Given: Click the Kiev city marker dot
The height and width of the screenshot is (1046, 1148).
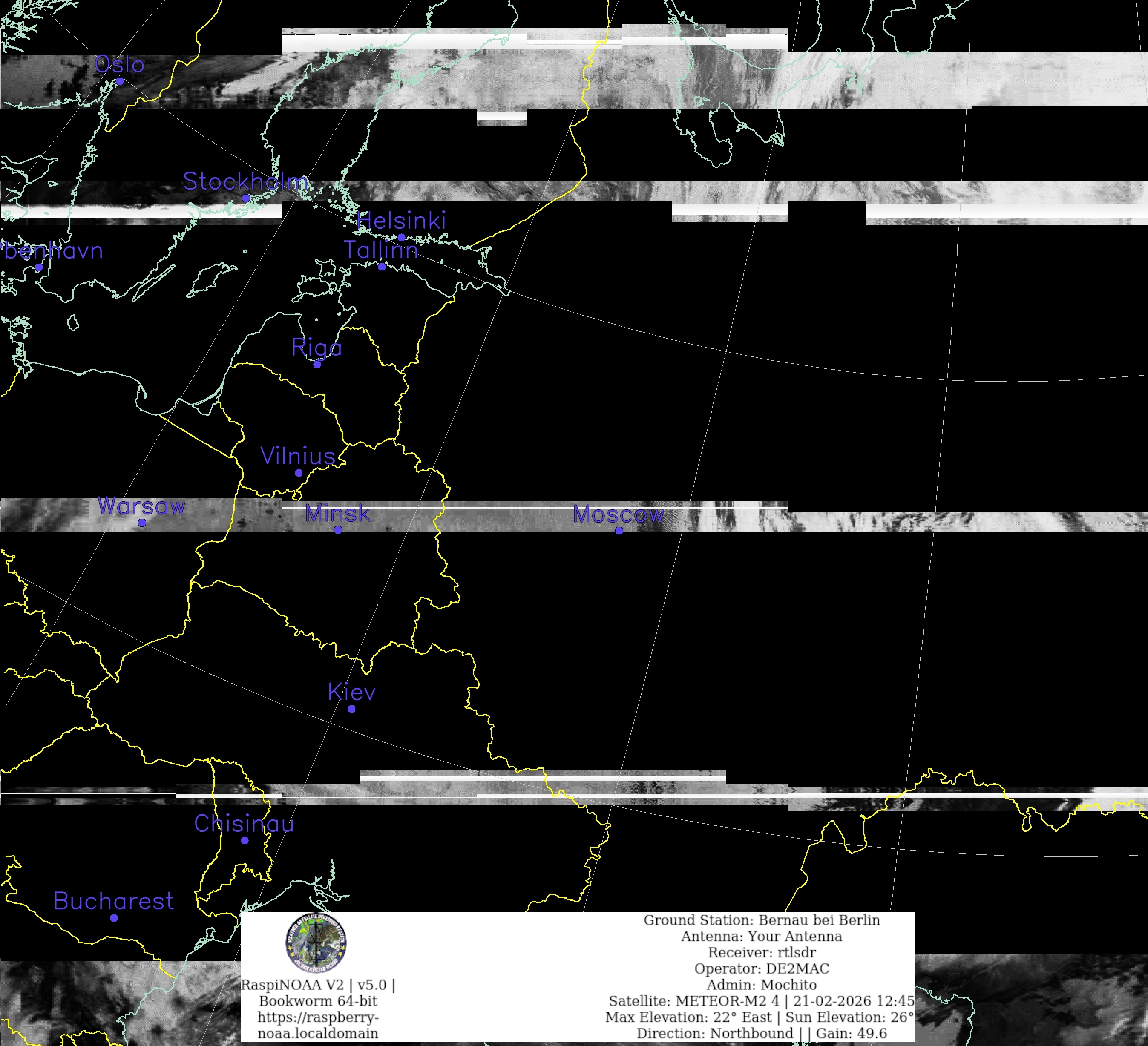Looking at the screenshot, I should (351, 709).
